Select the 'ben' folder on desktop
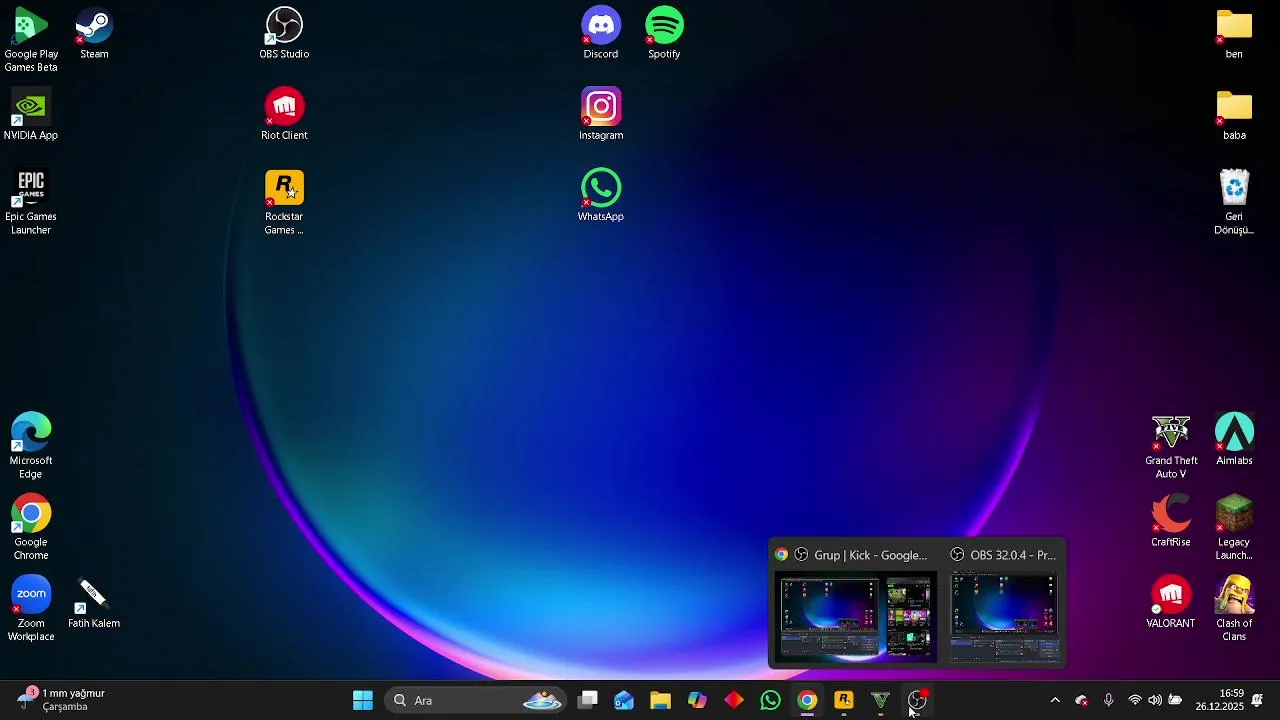The image size is (1280, 720). [1234, 34]
